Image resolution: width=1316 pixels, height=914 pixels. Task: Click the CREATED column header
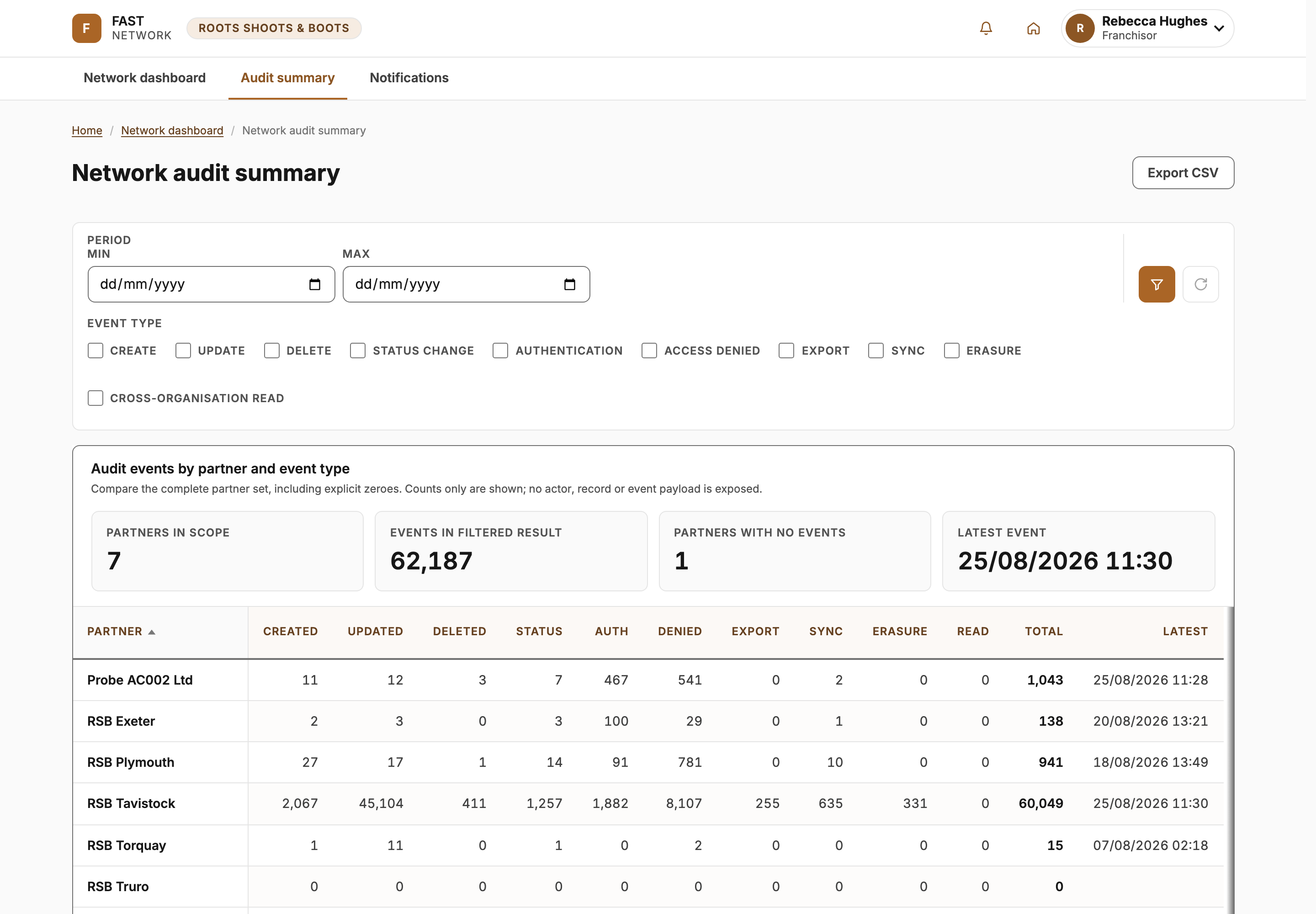(x=290, y=632)
